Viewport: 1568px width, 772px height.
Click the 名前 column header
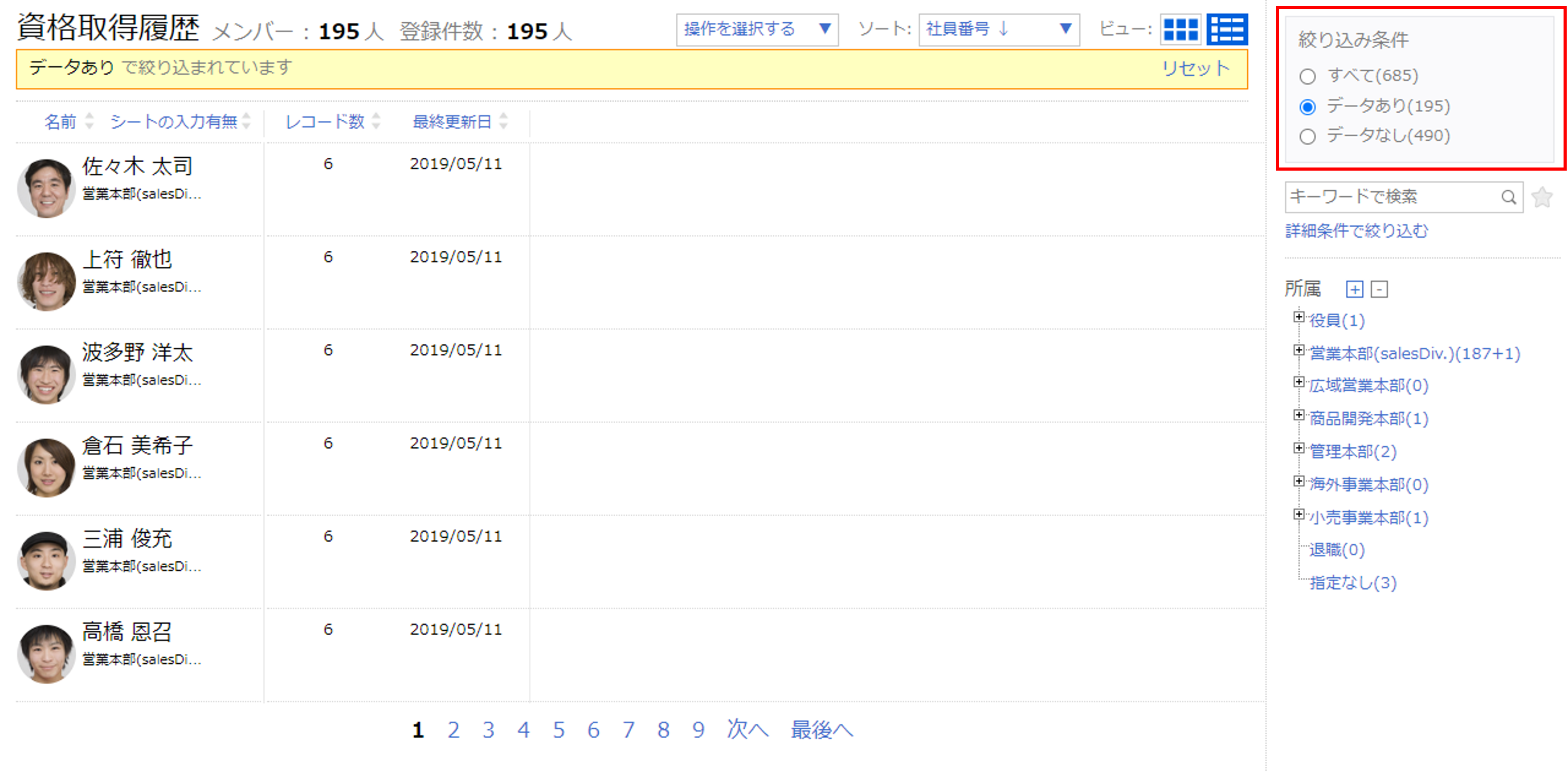point(60,122)
